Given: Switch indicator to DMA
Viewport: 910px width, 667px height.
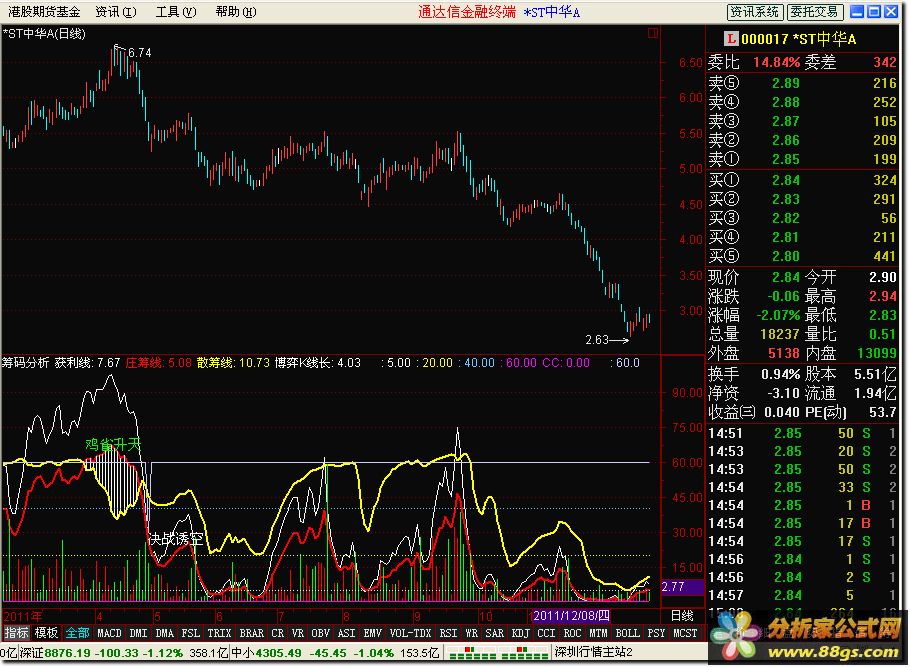Looking at the screenshot, I should pyautogui.click(x=164, y=633).
